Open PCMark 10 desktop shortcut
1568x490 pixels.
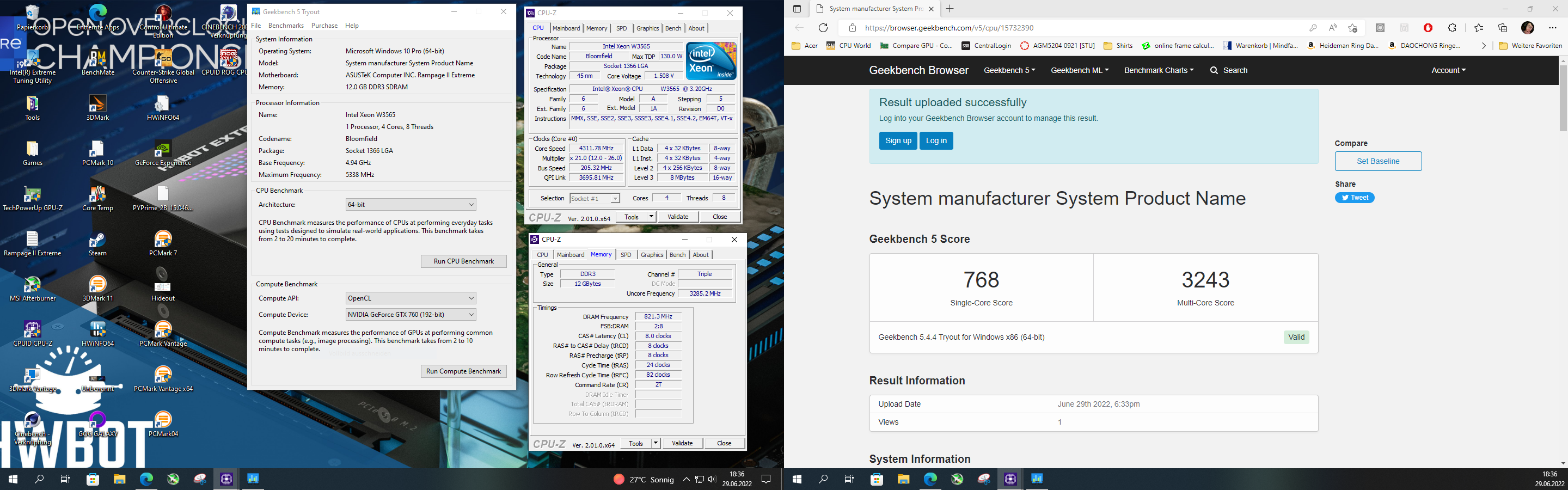click(97, 153)
